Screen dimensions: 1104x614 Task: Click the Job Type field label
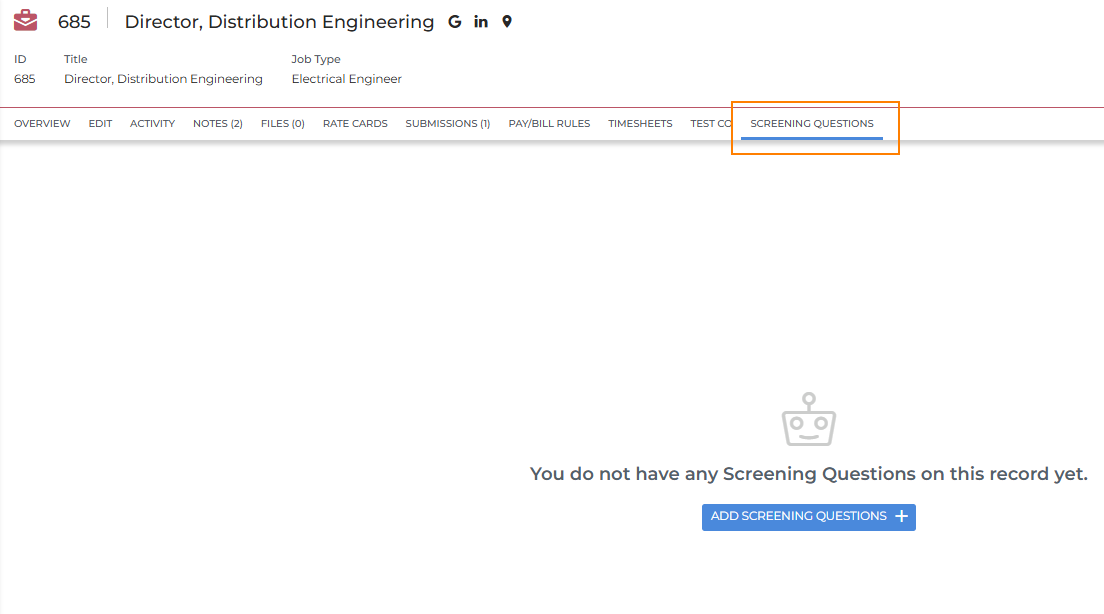pos(316,59)
